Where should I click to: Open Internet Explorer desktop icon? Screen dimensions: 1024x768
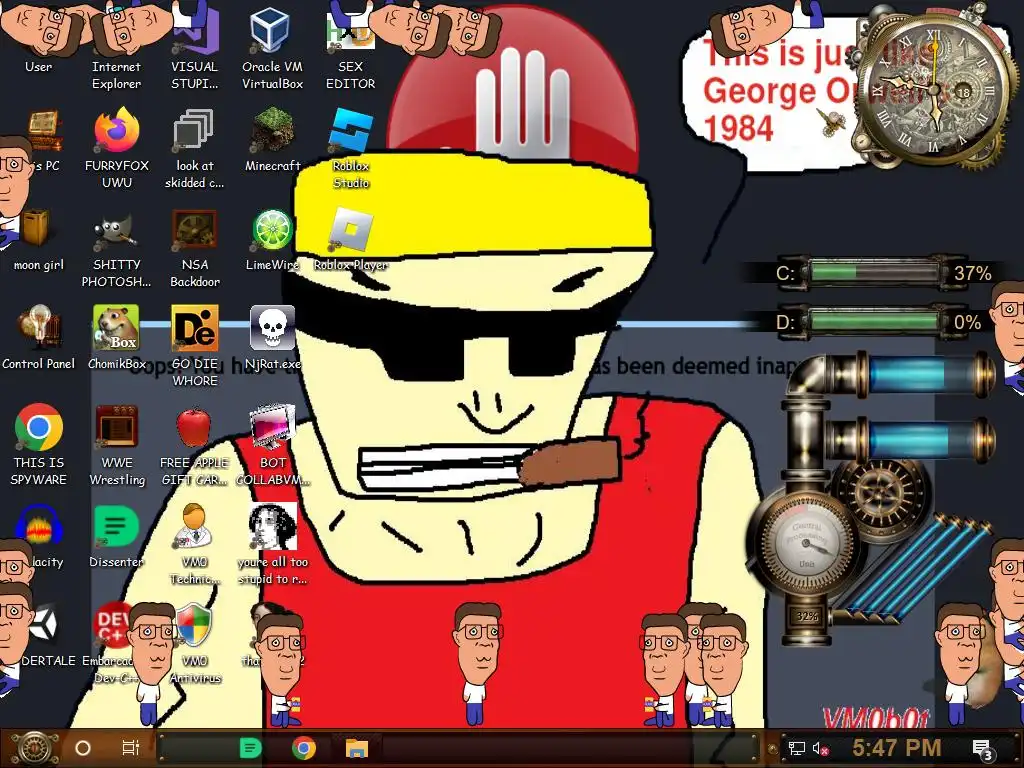point(116,46)
